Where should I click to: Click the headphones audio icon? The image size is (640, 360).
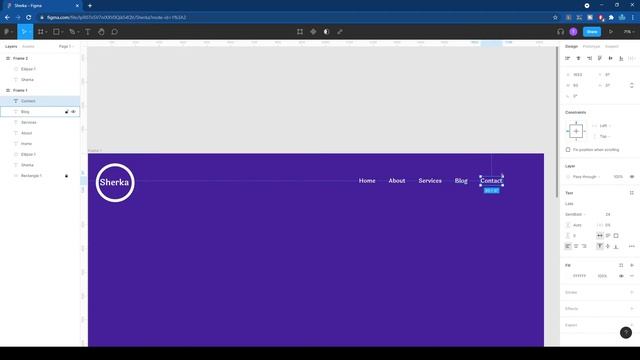pos(560,31)
